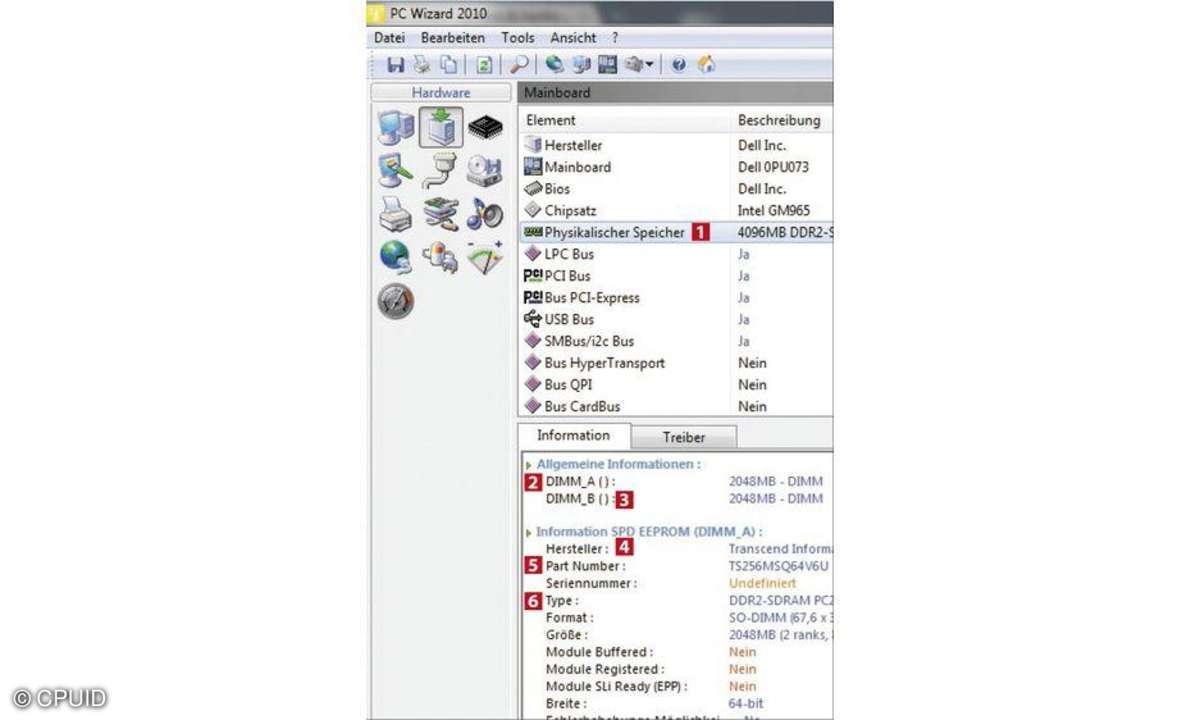Select the Physikalischer Speicher row

[x=675, y=232]
